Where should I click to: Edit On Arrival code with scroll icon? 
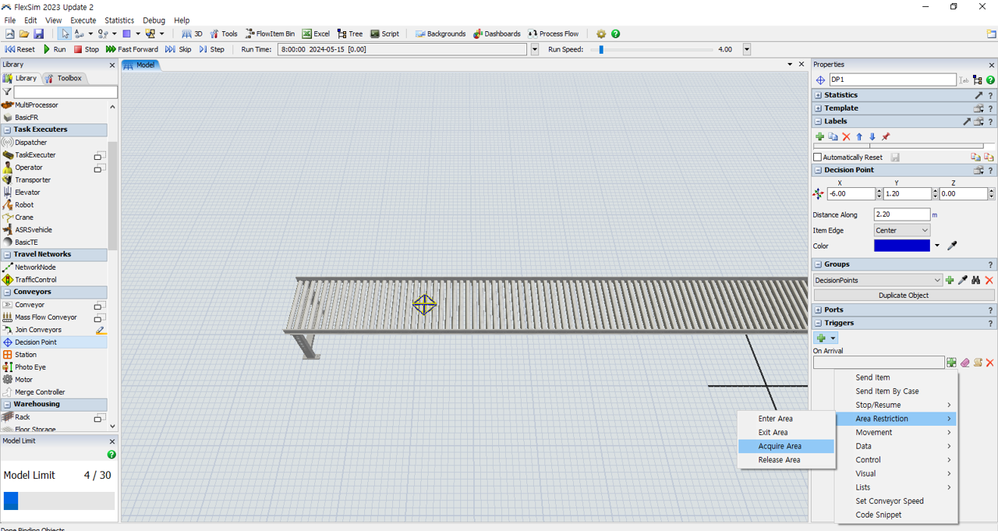pos(978,363)
